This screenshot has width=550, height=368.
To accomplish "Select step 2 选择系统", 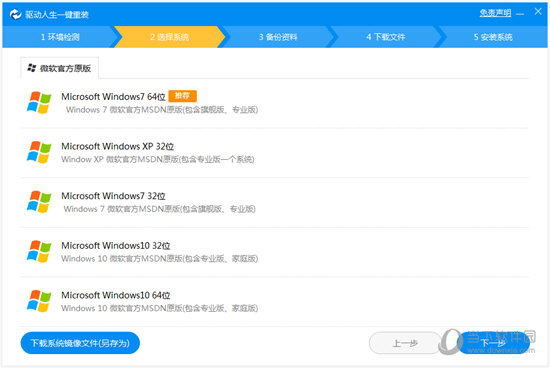I will (169, 37).
